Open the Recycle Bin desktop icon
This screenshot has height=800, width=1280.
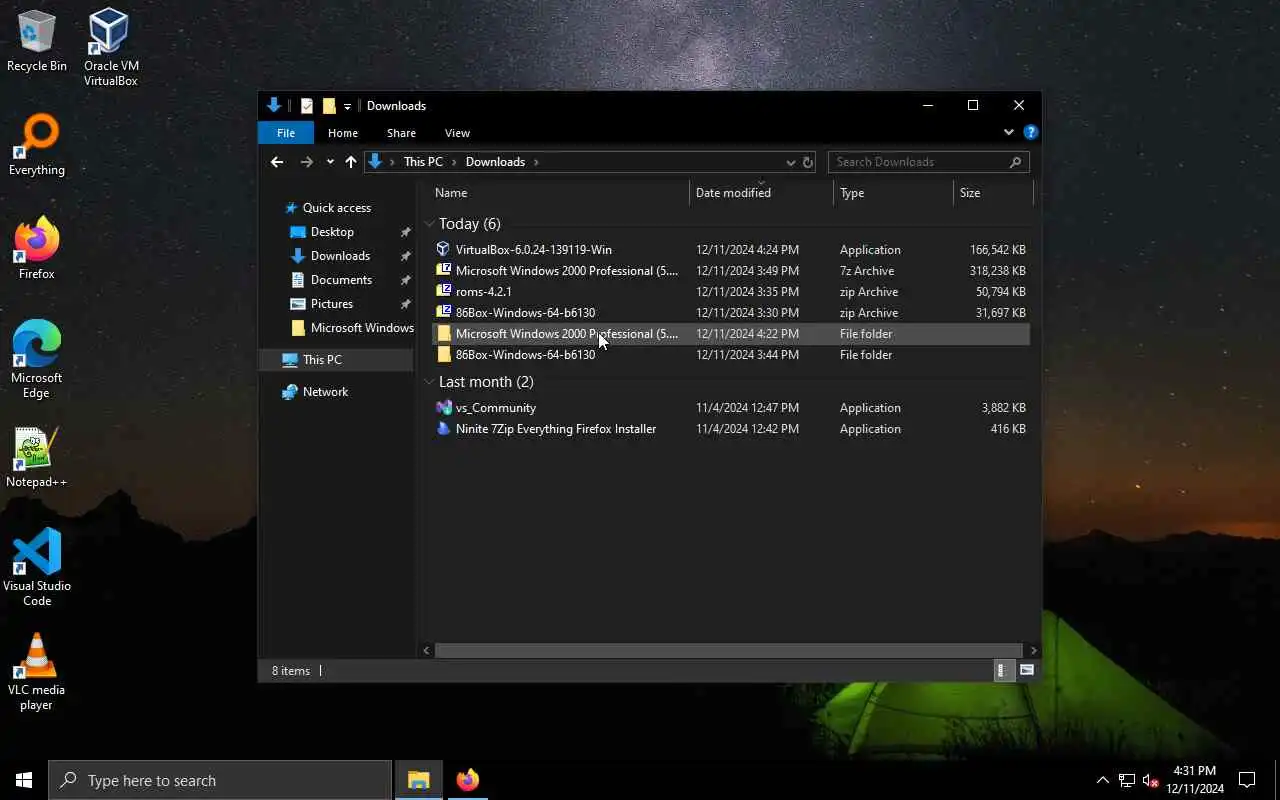[x=37, y=42]
